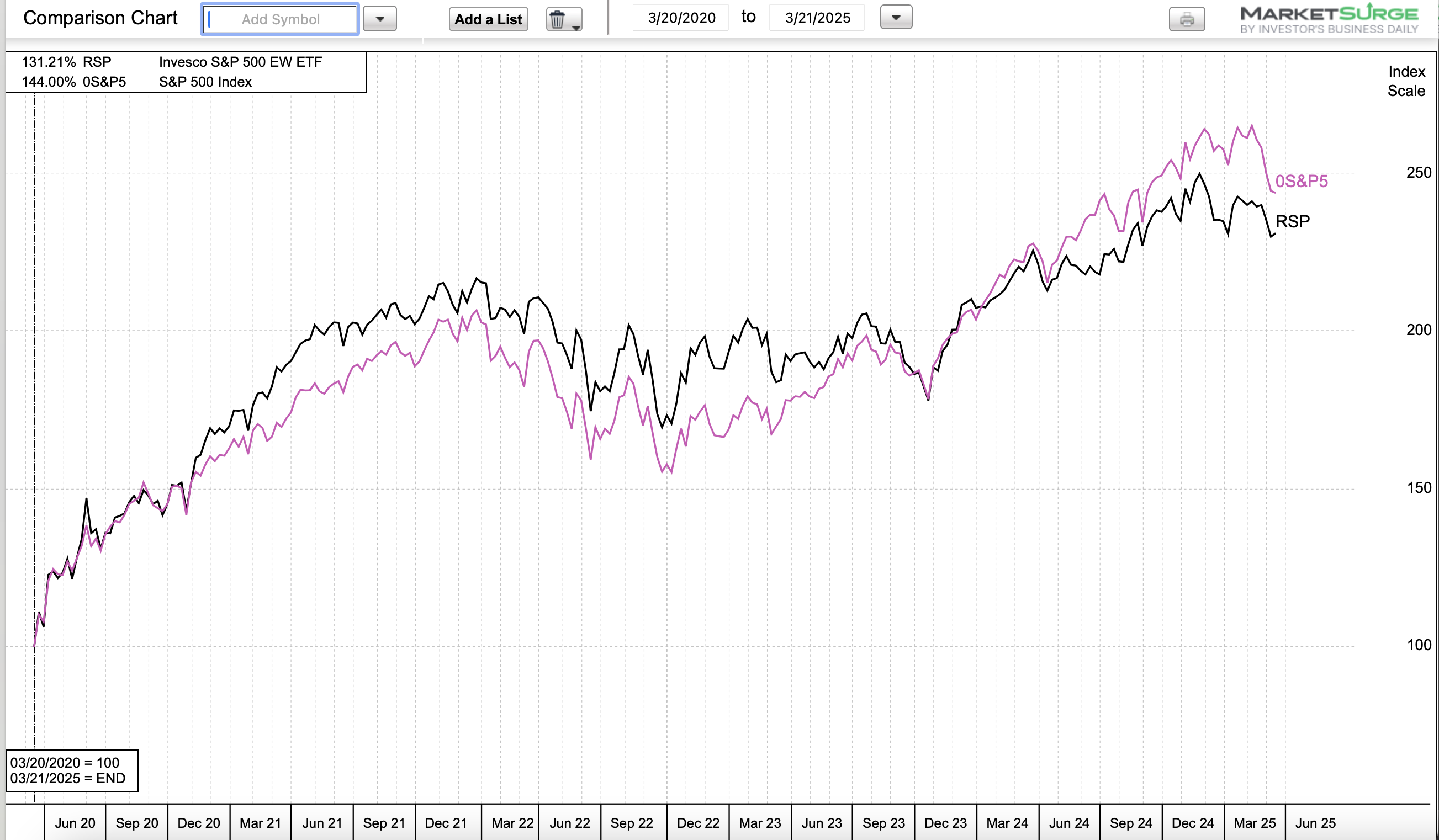Click the Dec 24 axis label
The width and height of the screenshot is (1439, 840).
pos(1193,823)
